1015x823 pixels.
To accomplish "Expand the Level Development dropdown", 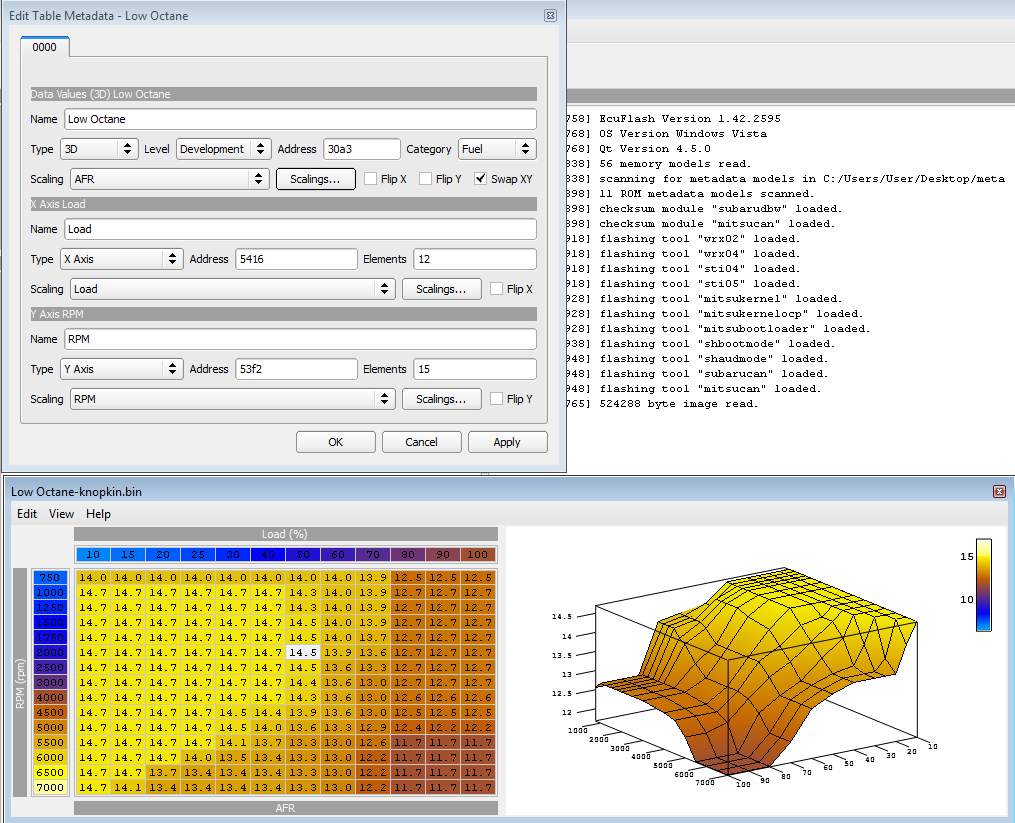I will pyautogui.click(x=222, y=149).
